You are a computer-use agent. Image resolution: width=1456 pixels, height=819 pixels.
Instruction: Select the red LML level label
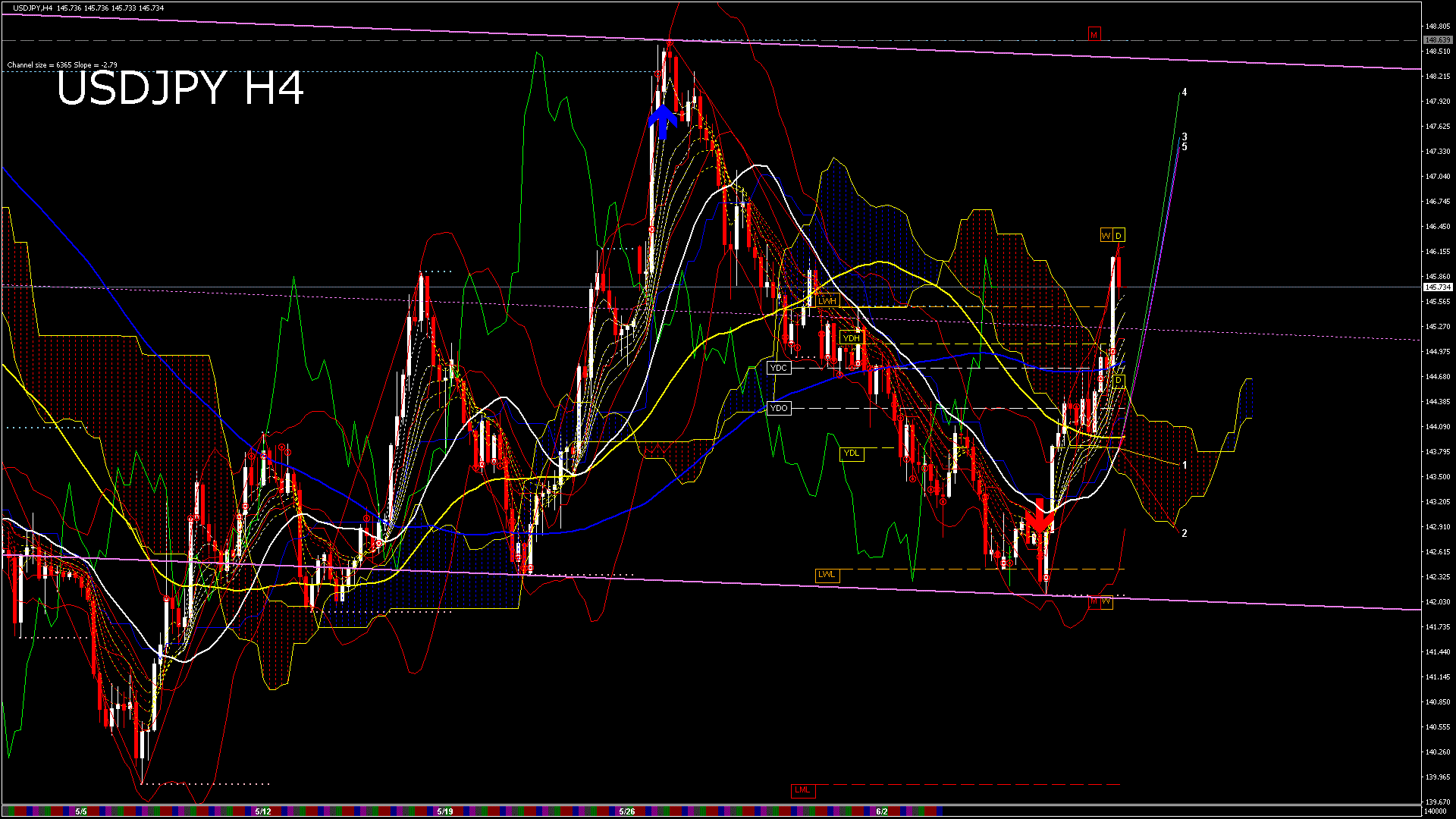(x=802, y=790)
